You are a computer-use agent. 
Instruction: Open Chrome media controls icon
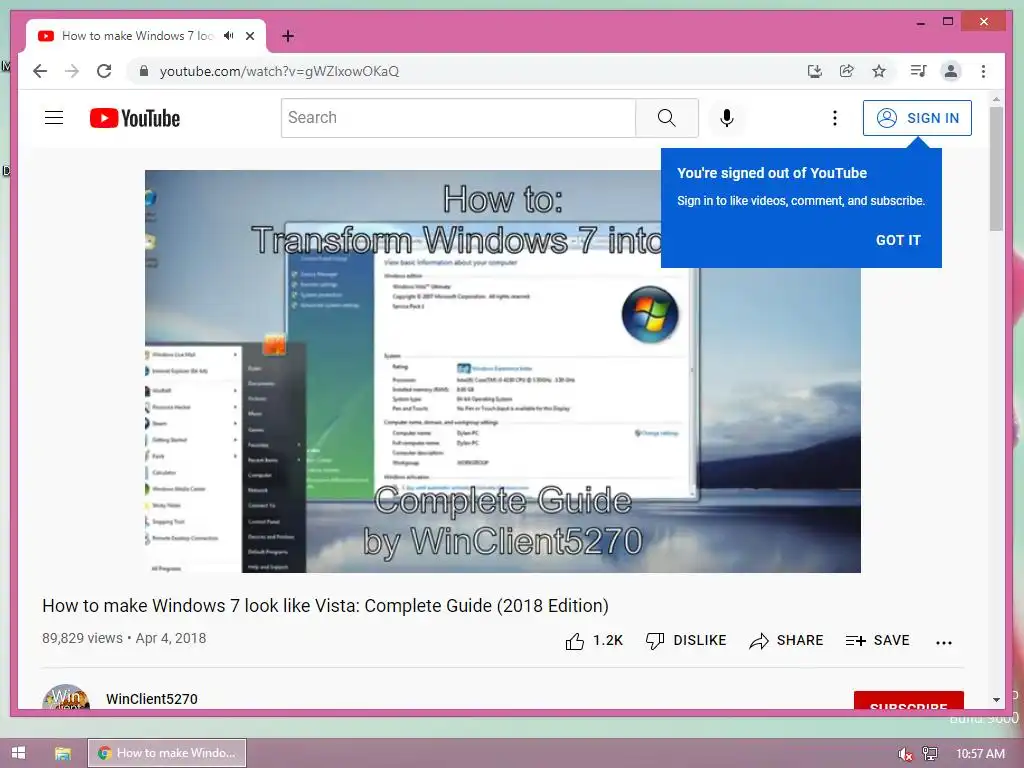point(918,71)
